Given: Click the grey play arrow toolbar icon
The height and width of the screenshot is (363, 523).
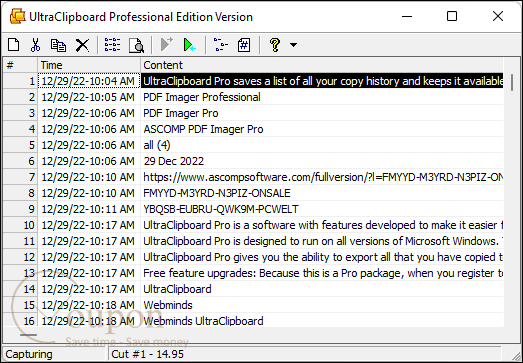Looking at the screenshot, I should pos(166,44).
